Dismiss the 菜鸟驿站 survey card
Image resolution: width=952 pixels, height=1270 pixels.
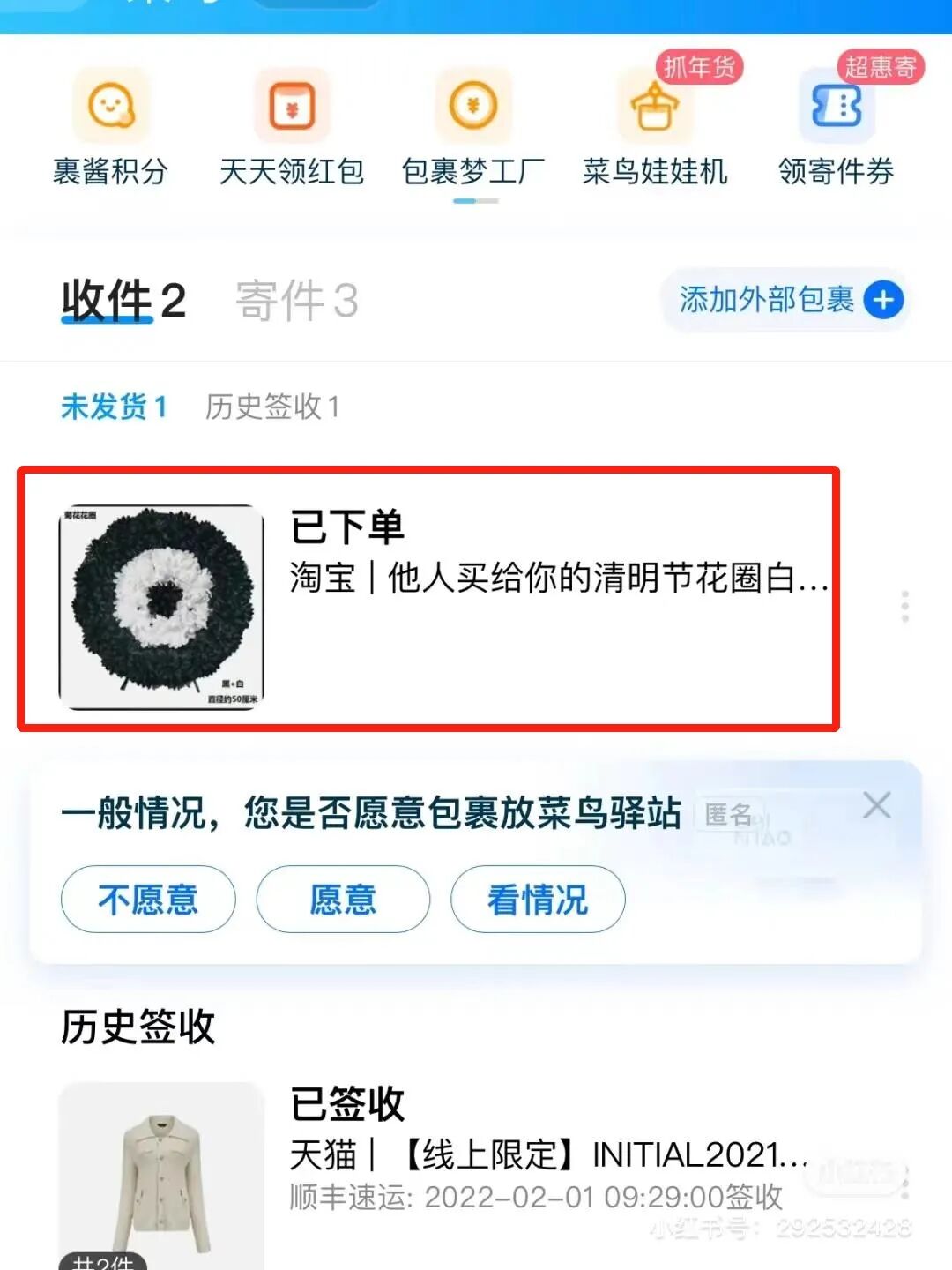pos(876,805)
